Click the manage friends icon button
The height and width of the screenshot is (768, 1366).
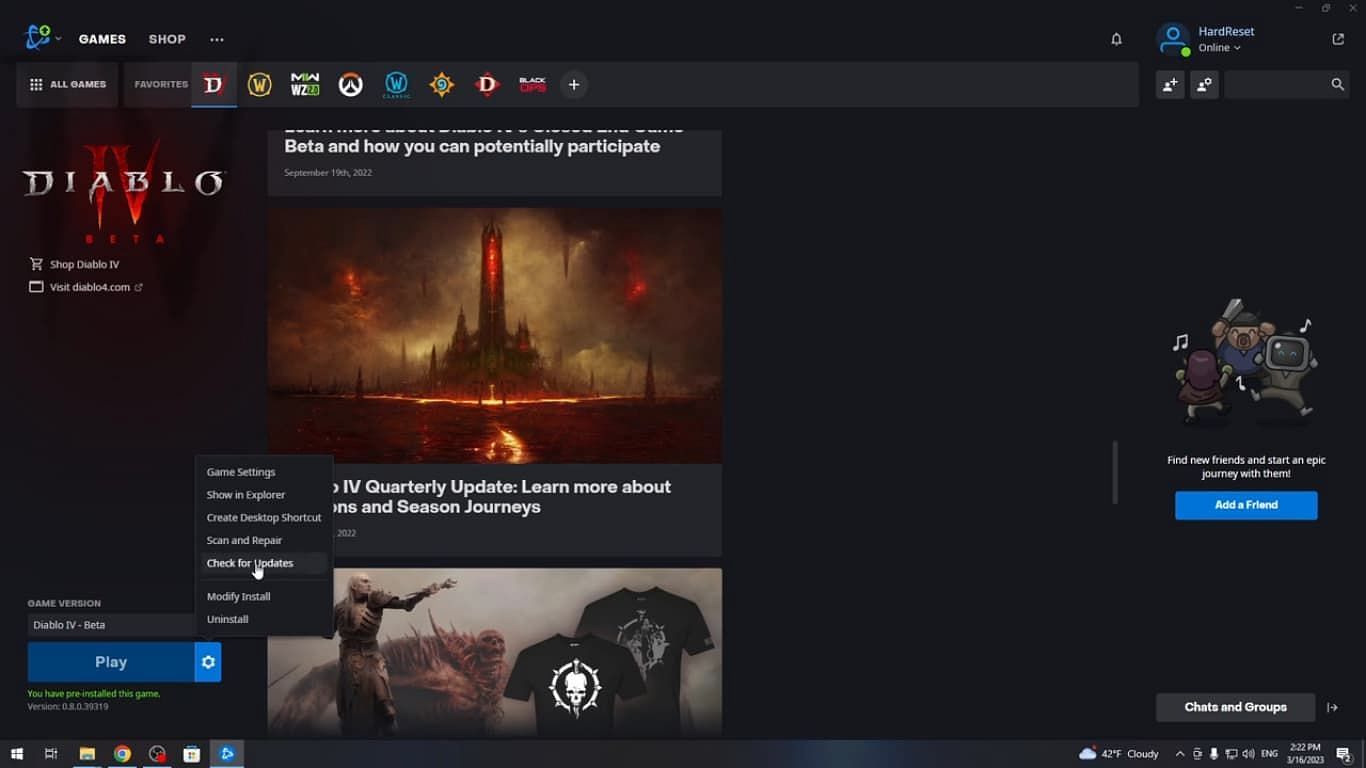coord(1204,85)
